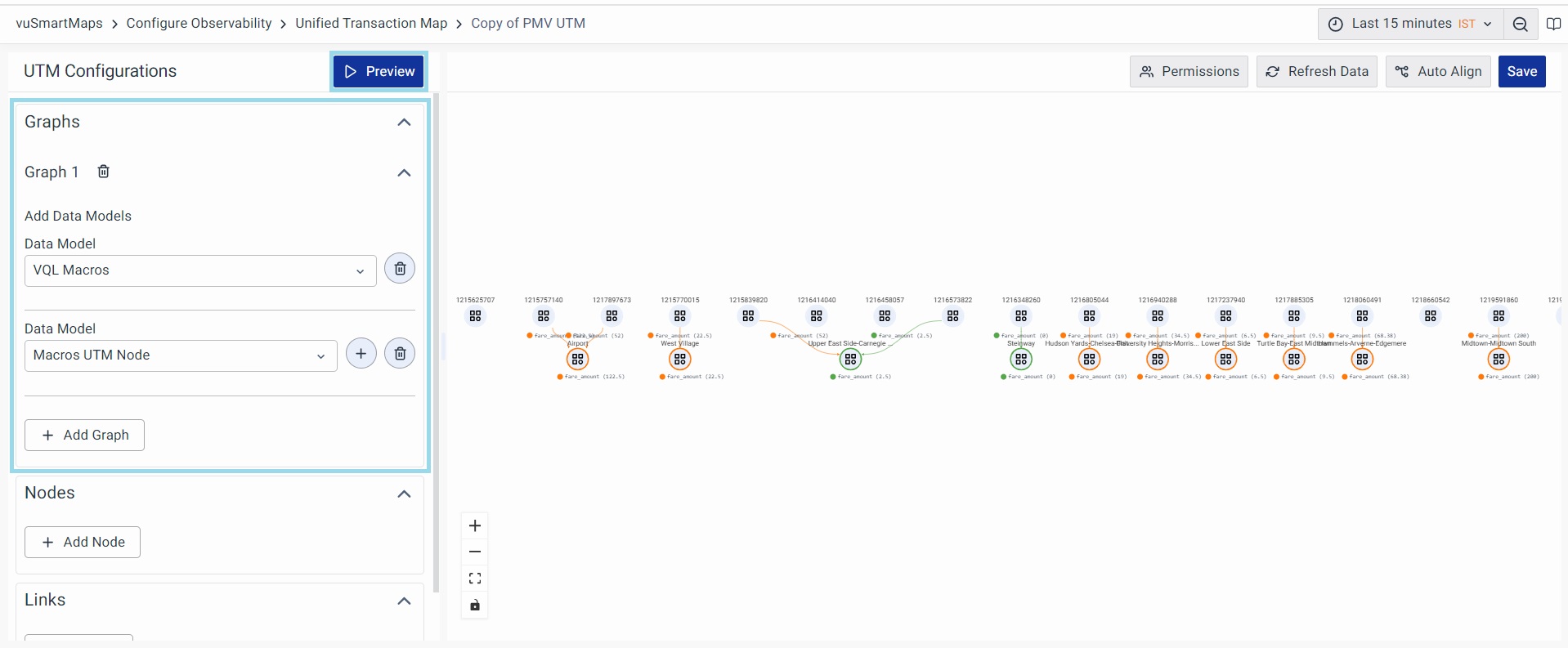Viewport: 1568px width, 648px height.
Task: Navigate to Configure Observability breadcrumb
Action: (199, 24)
